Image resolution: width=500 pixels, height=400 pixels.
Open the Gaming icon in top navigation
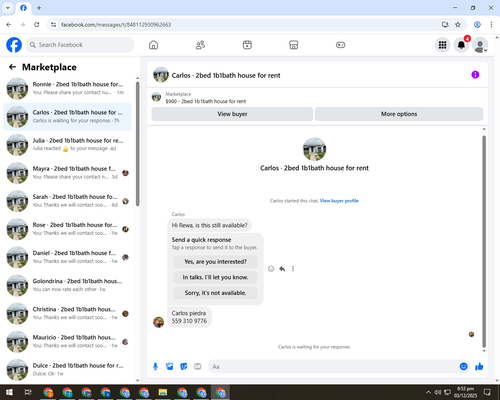tap(340, 45)
